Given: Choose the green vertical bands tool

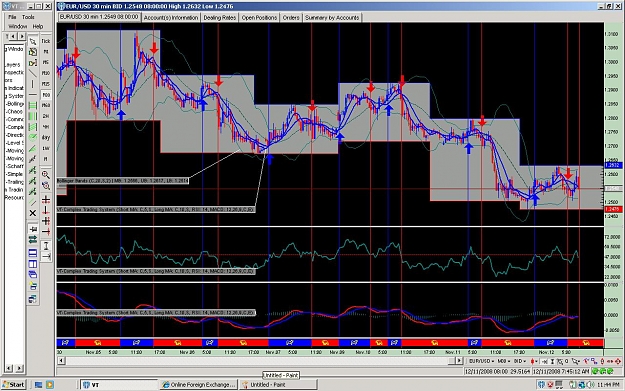Looking at the screenshot, I should 33,116.
